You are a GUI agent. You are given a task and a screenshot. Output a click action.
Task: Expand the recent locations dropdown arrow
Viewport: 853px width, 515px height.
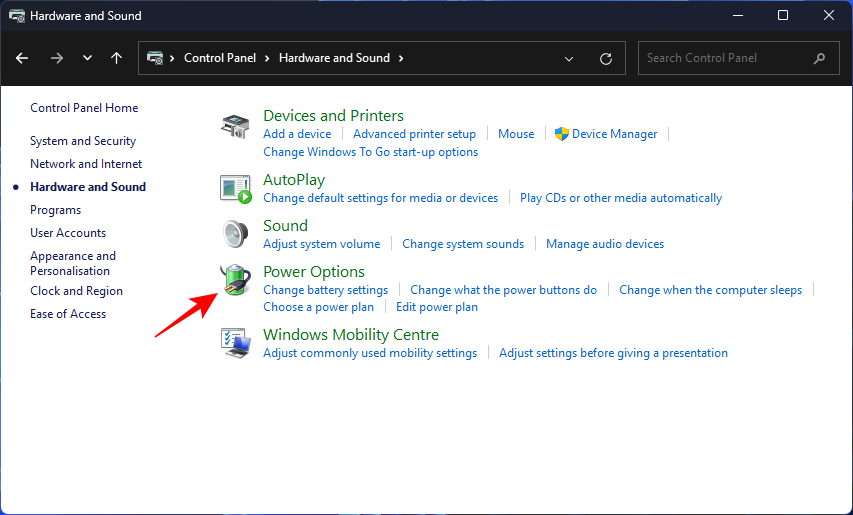[87, 58]
